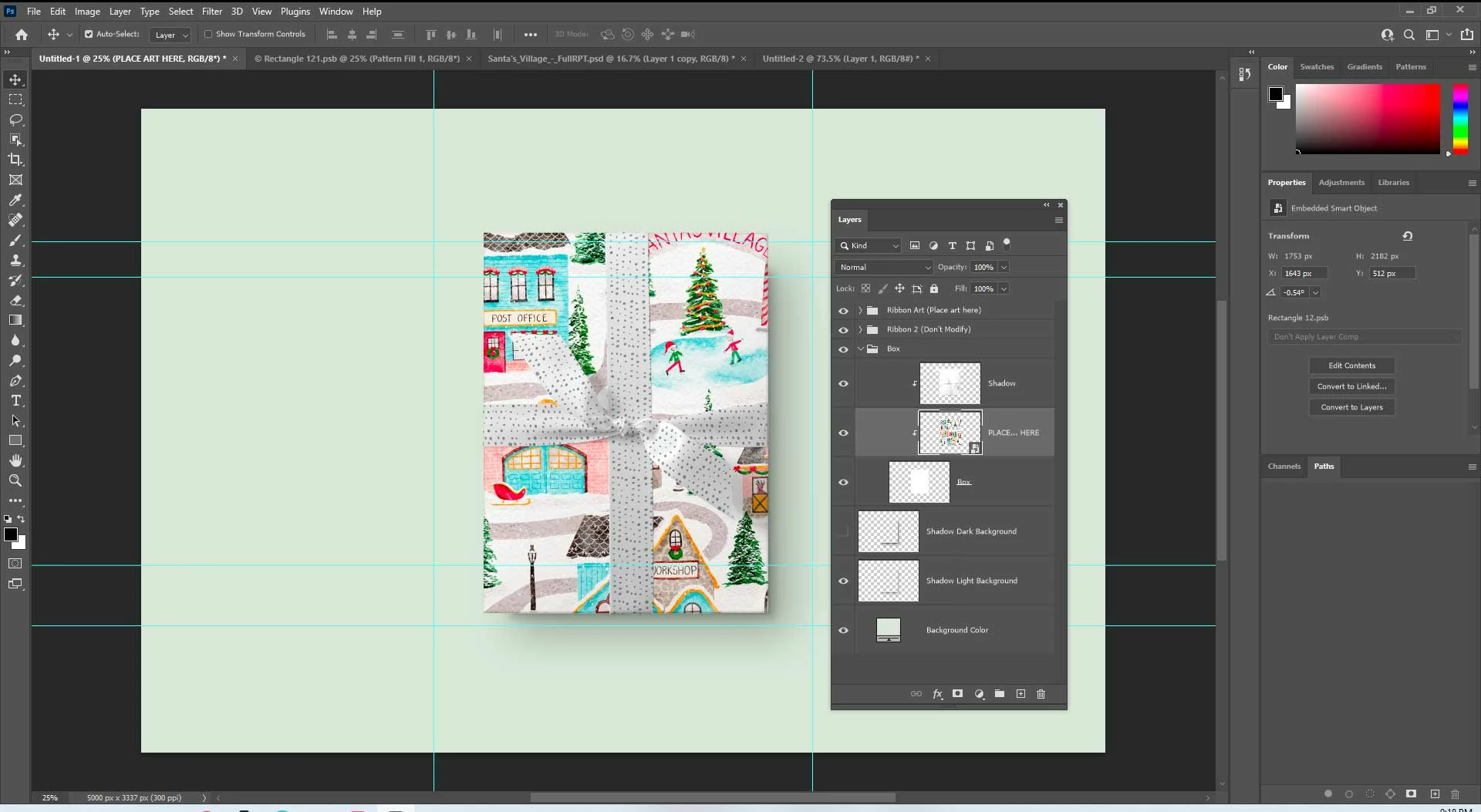Reset transform in the Properties panel
Image resolution: width=1481 pixels, height=812 pixels.
(x=1408, y=236)
